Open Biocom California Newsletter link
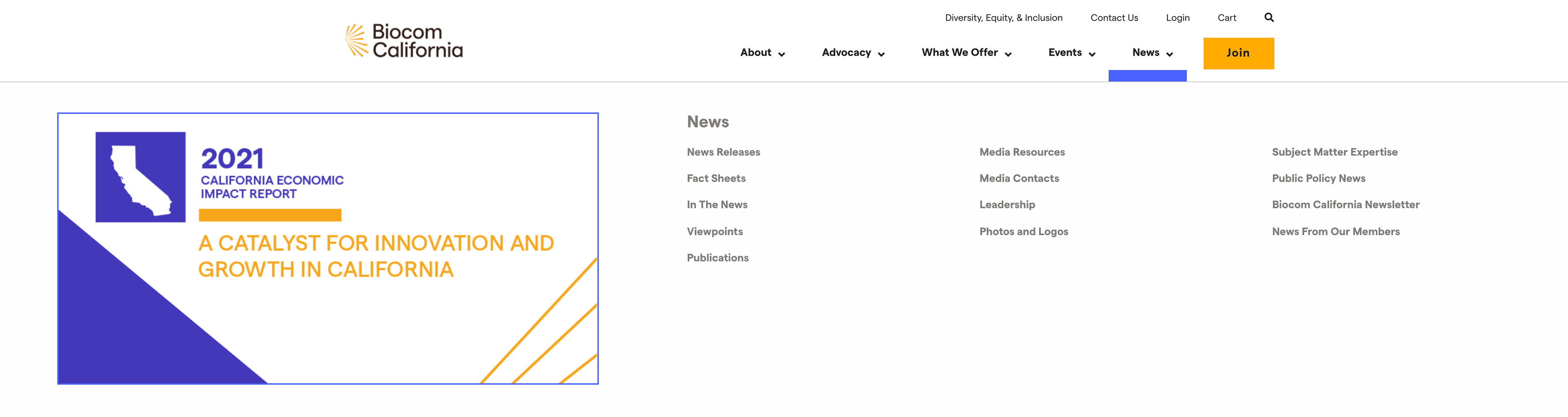This screenshot has width=1568, height=417. click(1345, 205)
